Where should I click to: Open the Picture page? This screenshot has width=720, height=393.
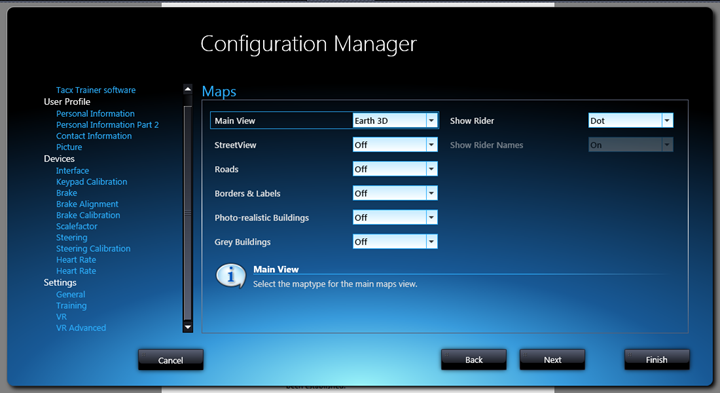(69, 147)
